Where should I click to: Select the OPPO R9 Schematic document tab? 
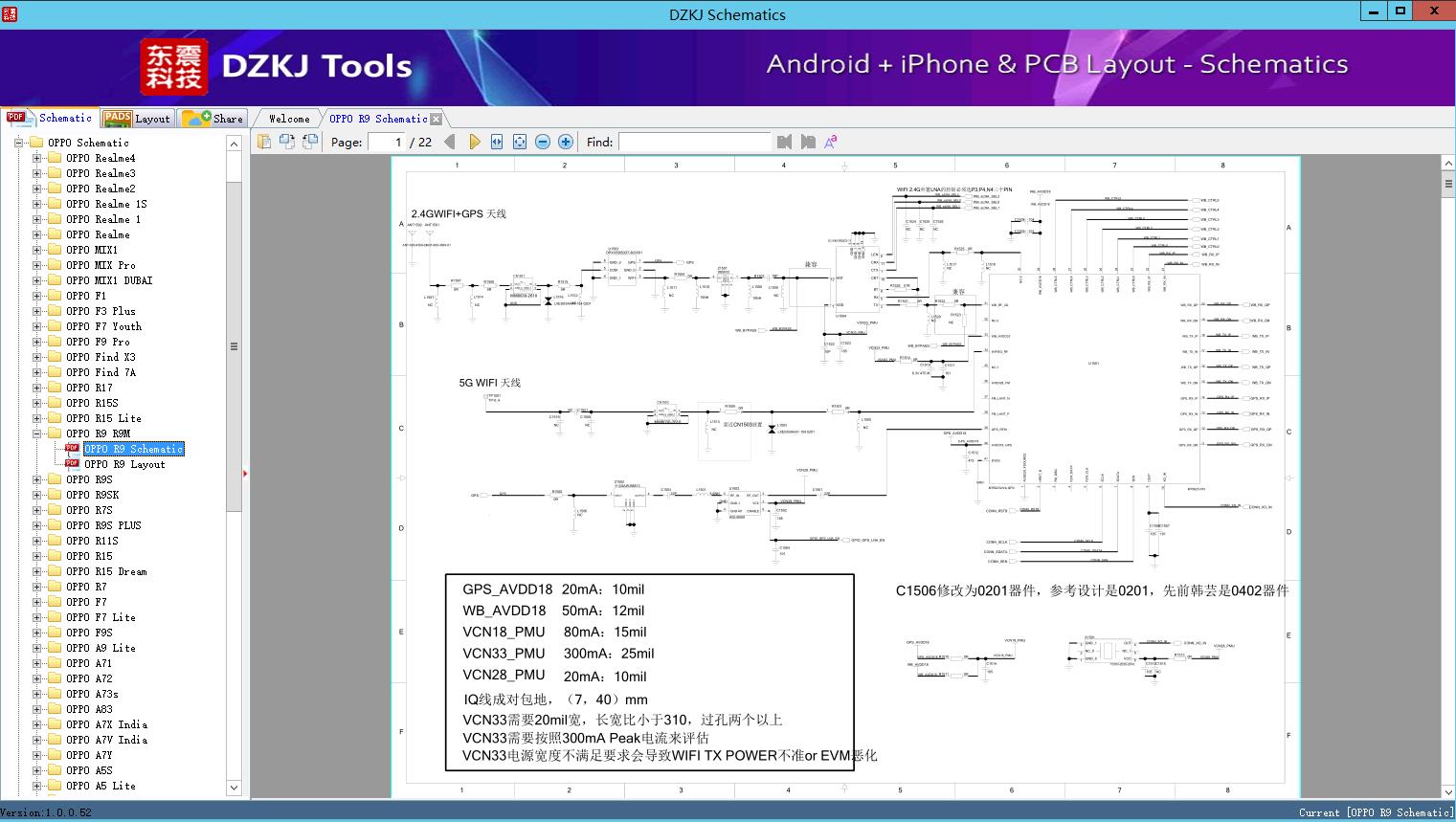pos(378,119)
